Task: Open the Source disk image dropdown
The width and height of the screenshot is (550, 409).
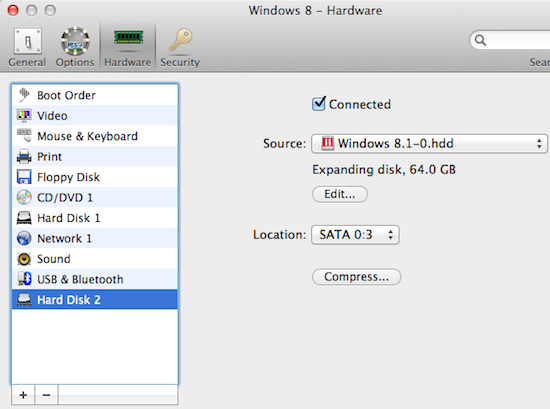Action: (429, 143)
